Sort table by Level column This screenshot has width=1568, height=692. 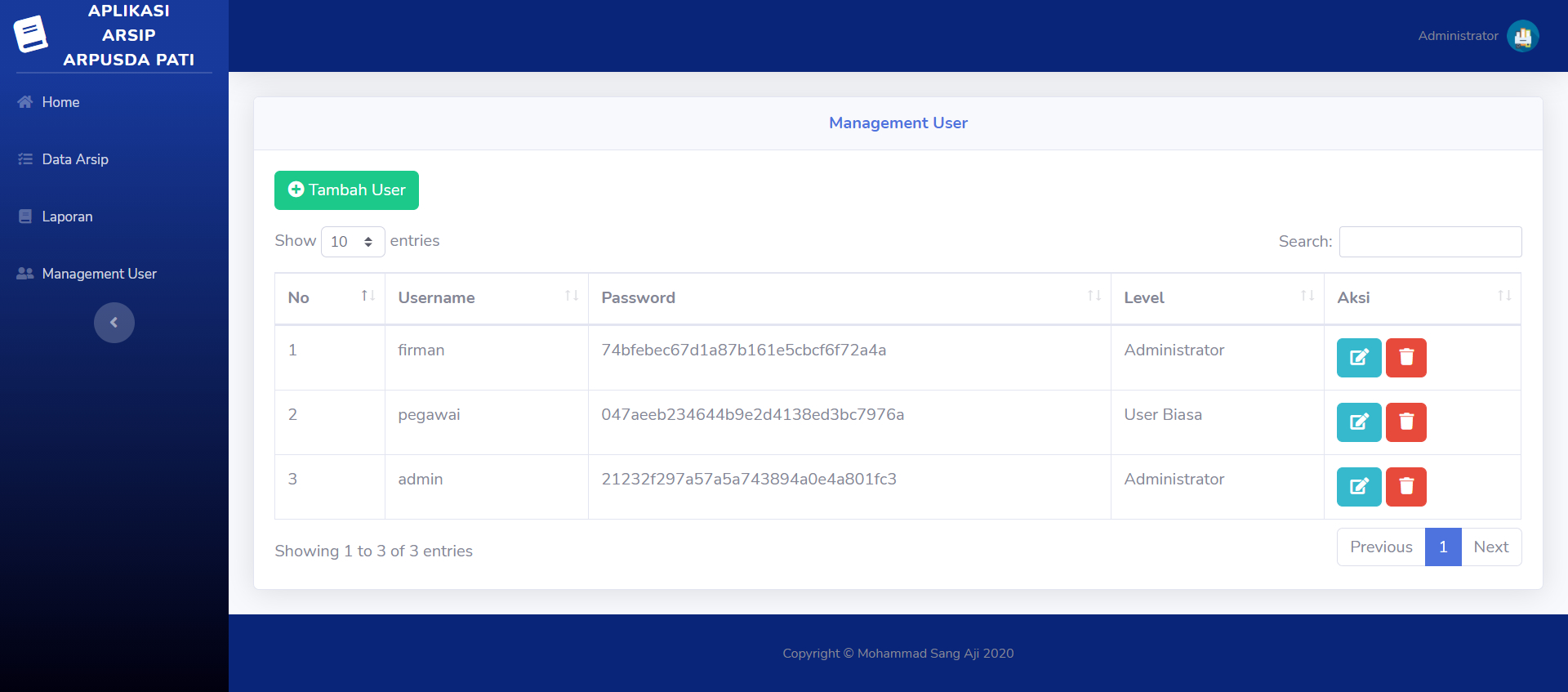pos(1216,297)
